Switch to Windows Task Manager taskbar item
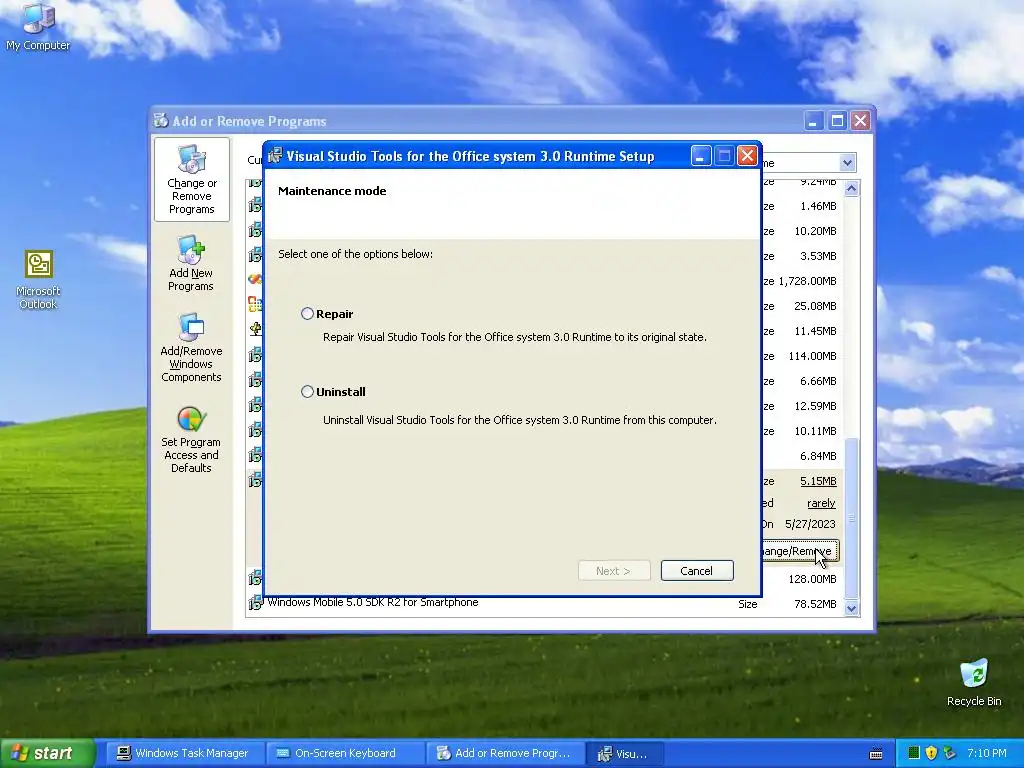The height and width of the screenshot is (768, 1024). [x=184, y=753]
